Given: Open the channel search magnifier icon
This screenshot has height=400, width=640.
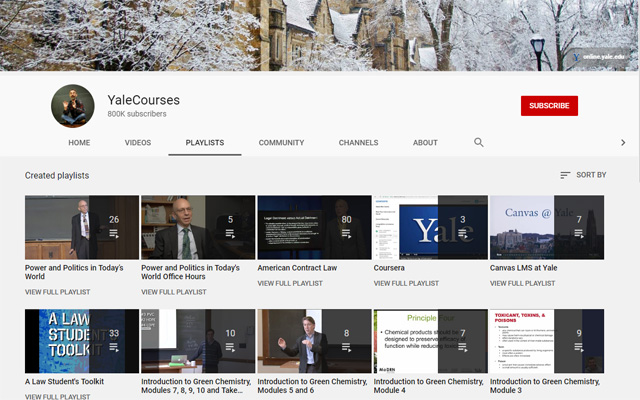Looking at the screenshot, I should pyautogui.click(x=479, y=142).
